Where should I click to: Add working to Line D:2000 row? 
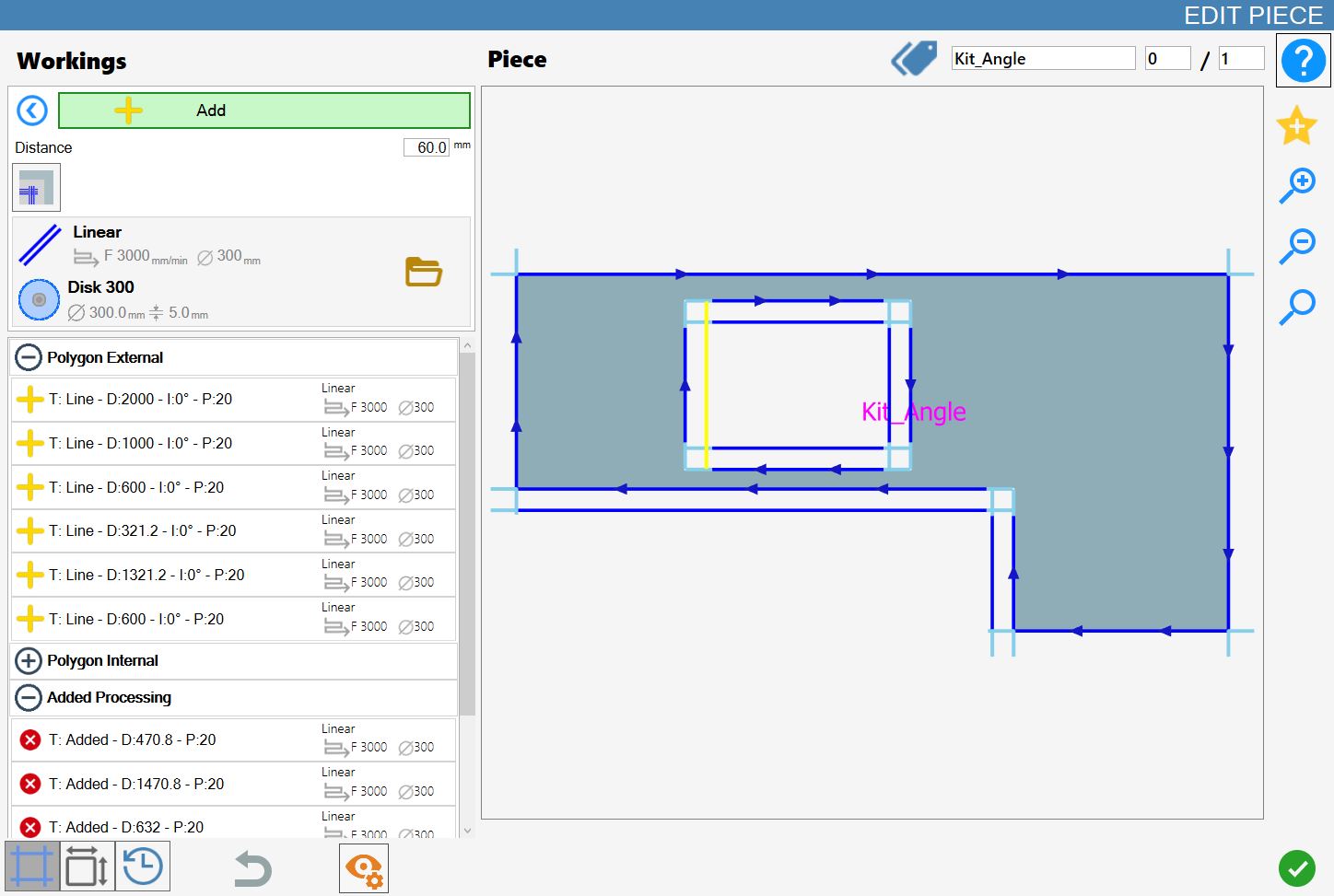pyautogui.click(x=30, y=399)
